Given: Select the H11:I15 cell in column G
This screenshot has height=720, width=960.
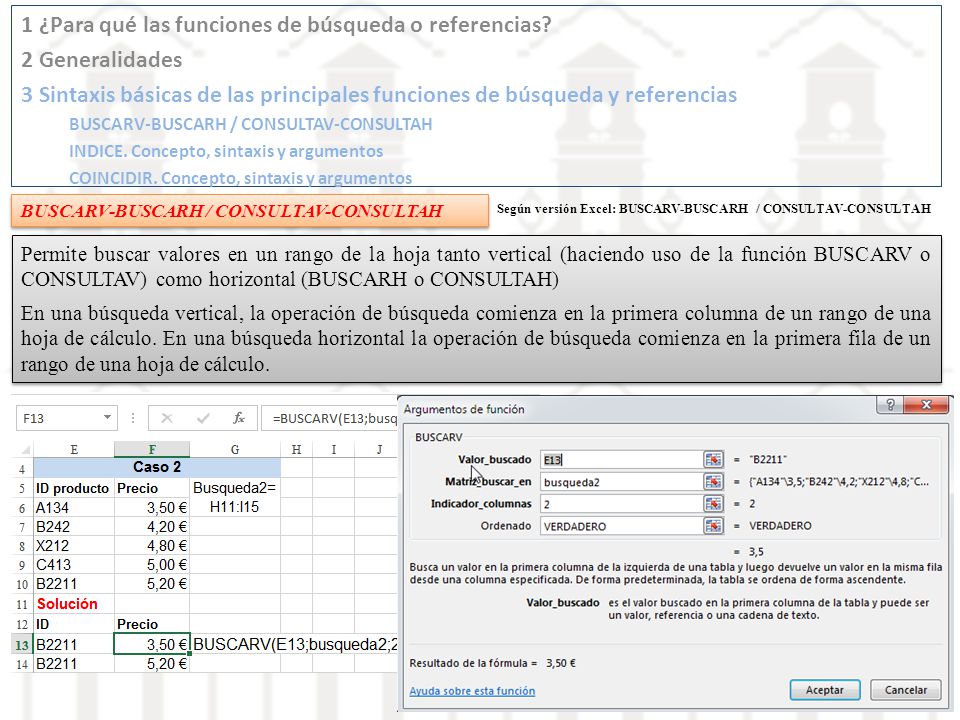Looking at the screenshot, I should coord(235,508).
